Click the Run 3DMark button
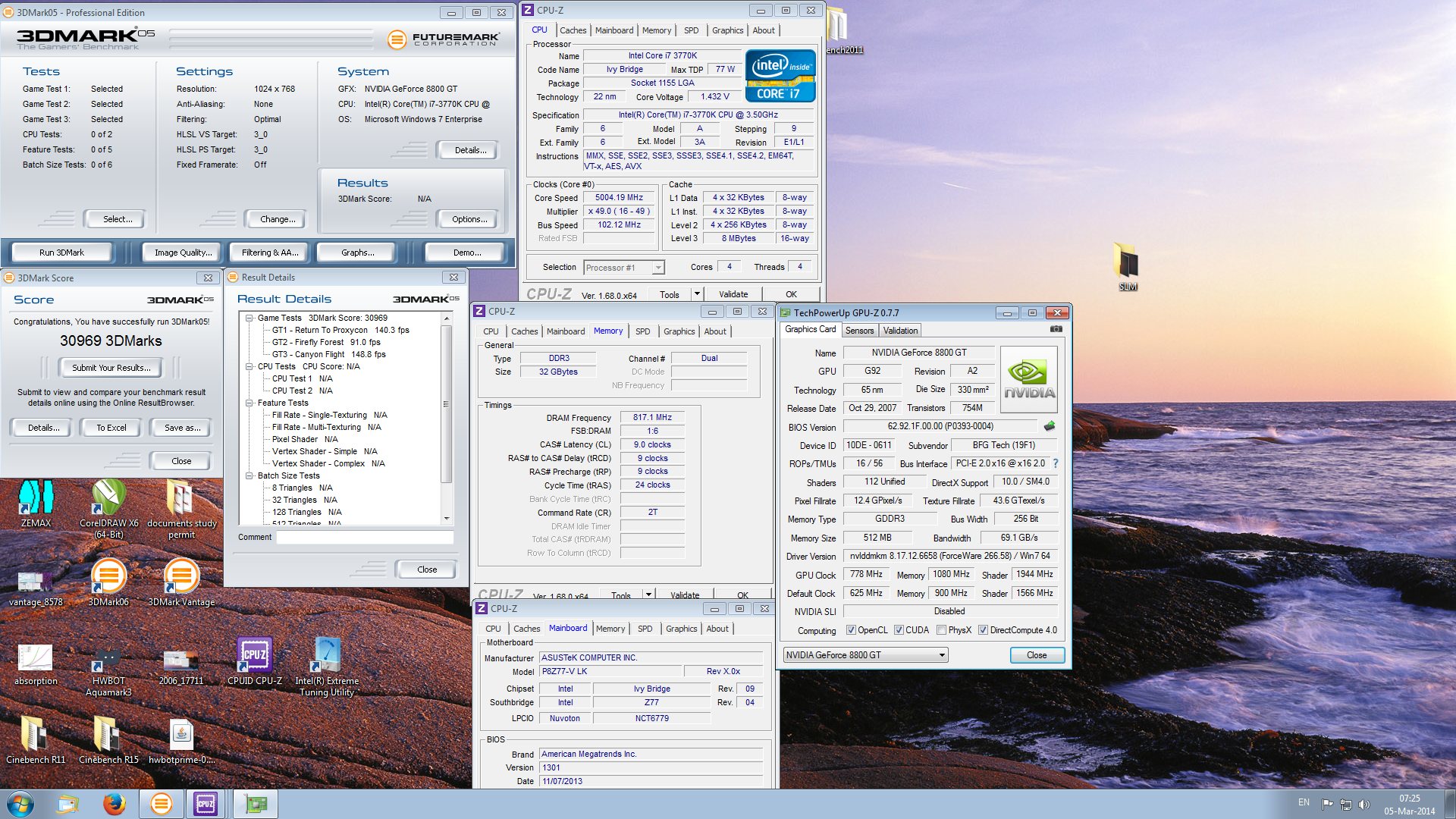1456x819 pixels. [61, 253]
